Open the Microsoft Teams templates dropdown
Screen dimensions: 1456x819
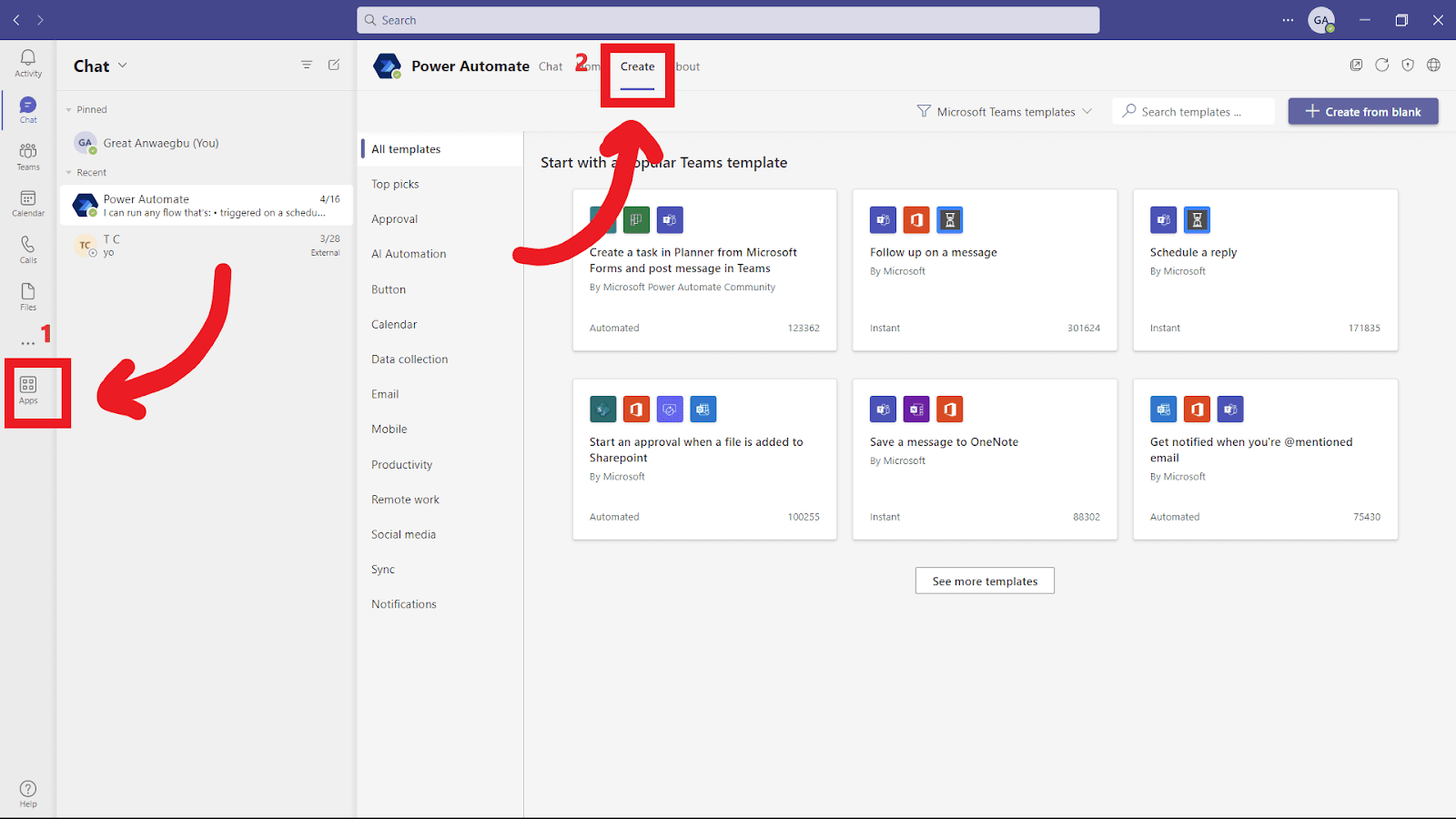(1004, 111)
